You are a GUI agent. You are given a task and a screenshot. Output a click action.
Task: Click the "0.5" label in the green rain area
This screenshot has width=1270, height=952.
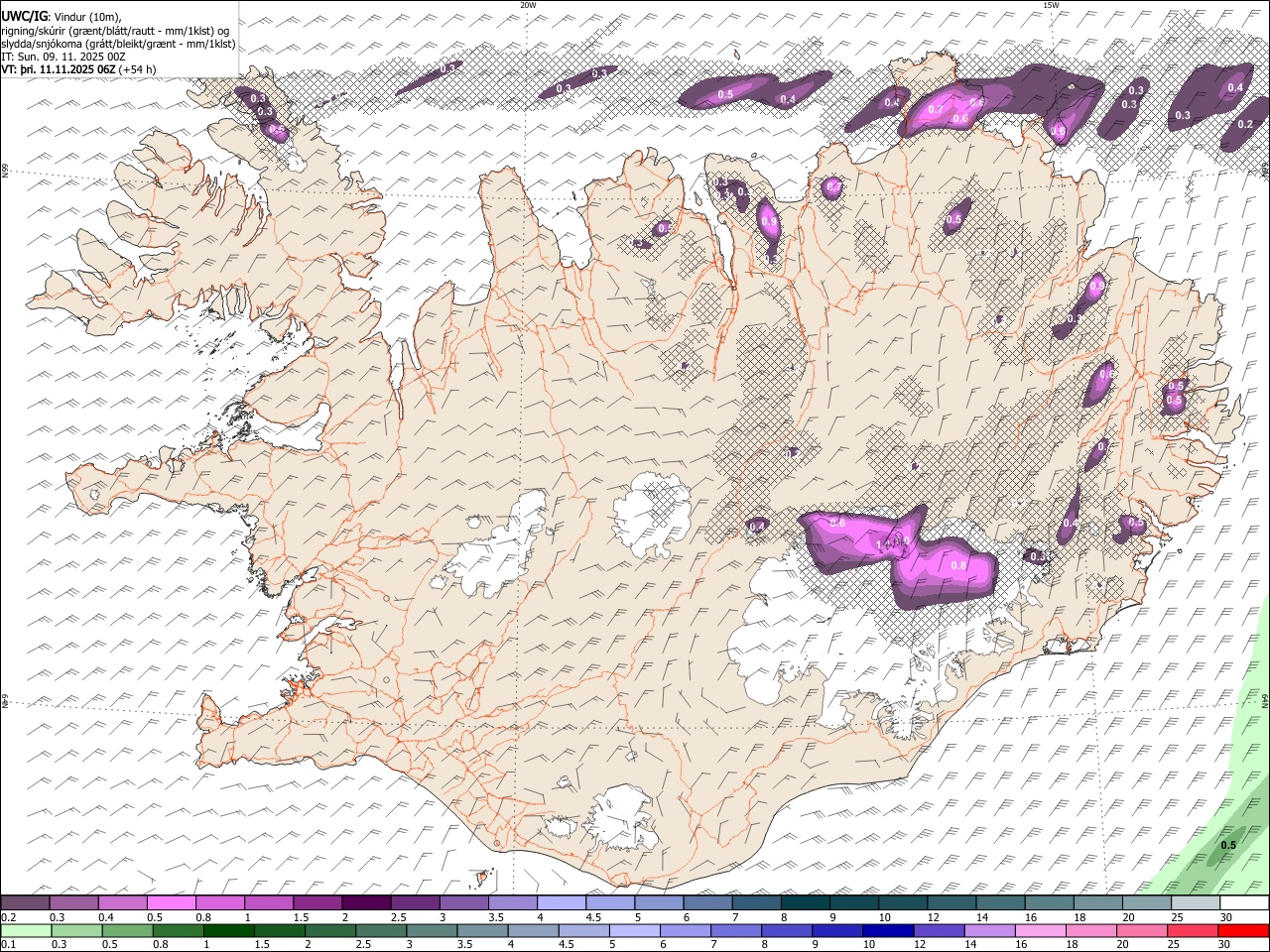click(1228, 846)
